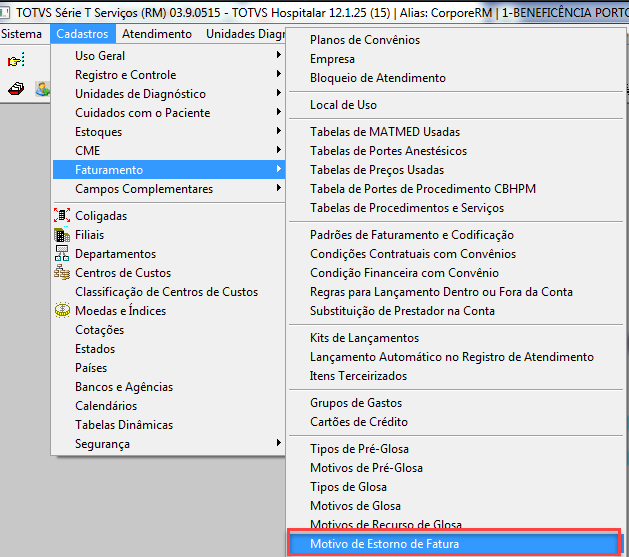Click the Filiais building icon

click(x=62, y=235)
